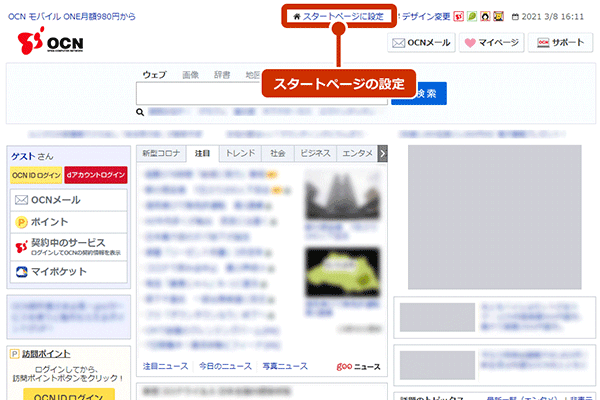This screenshot has height=400, width=600.
Task: Switch to the 注目 news tab
Action: coord(202,153)
